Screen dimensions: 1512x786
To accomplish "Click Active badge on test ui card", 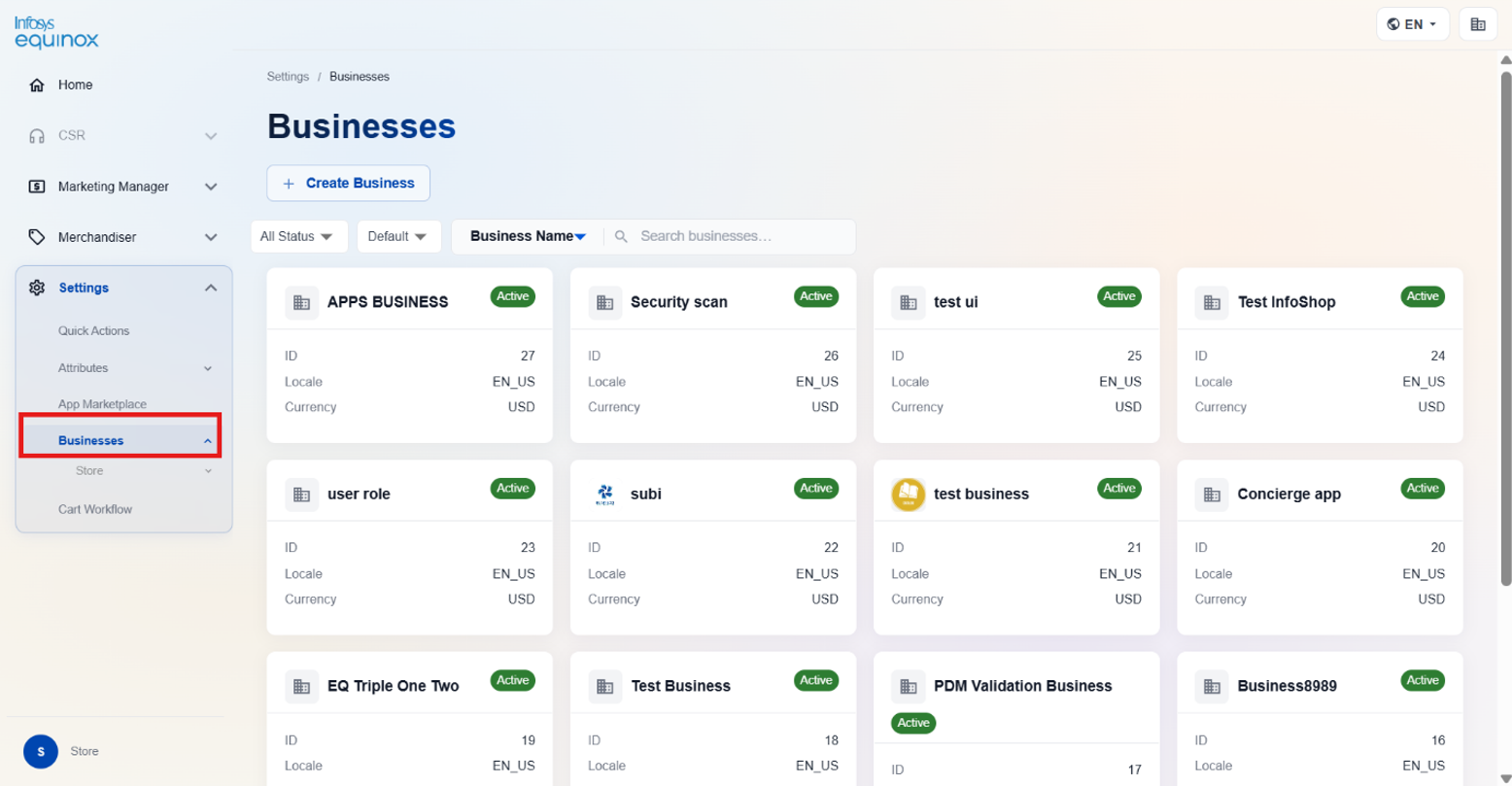I will (1119, 296).
